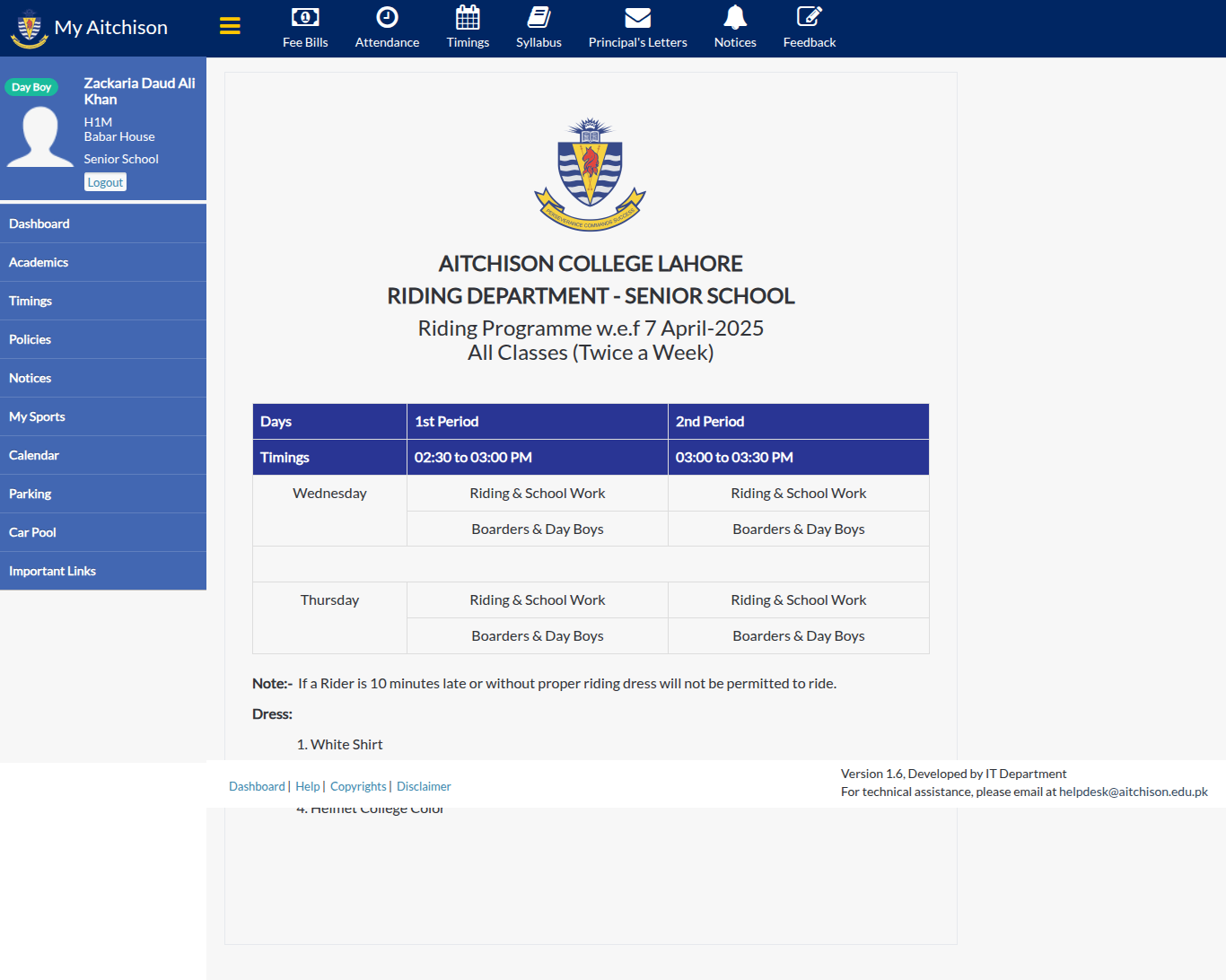
Task: Open Important Links in the sidebar
Action: (x=103, y=571)
